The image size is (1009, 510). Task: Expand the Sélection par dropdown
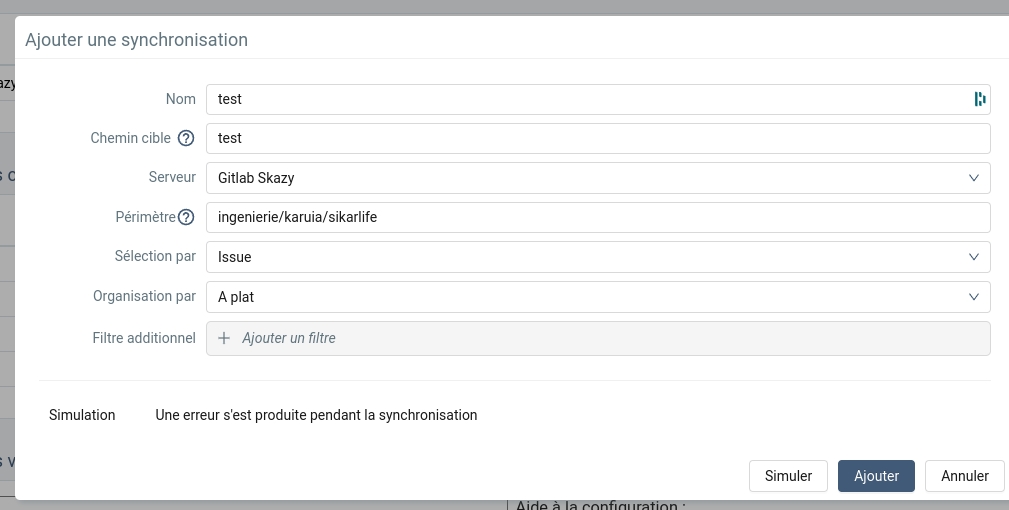pyautogui.click(x=598, y=257)
